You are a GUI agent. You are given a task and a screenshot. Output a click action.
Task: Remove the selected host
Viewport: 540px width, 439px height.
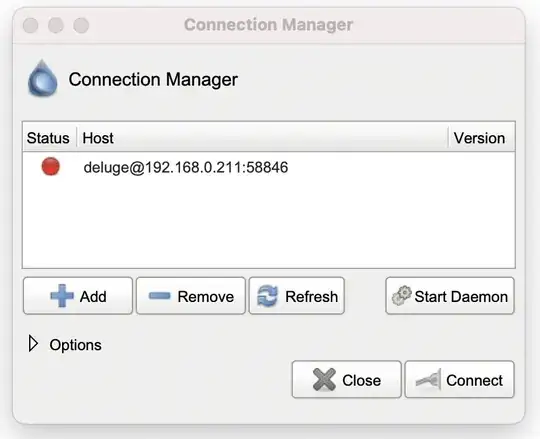click(x=191, y=296)
